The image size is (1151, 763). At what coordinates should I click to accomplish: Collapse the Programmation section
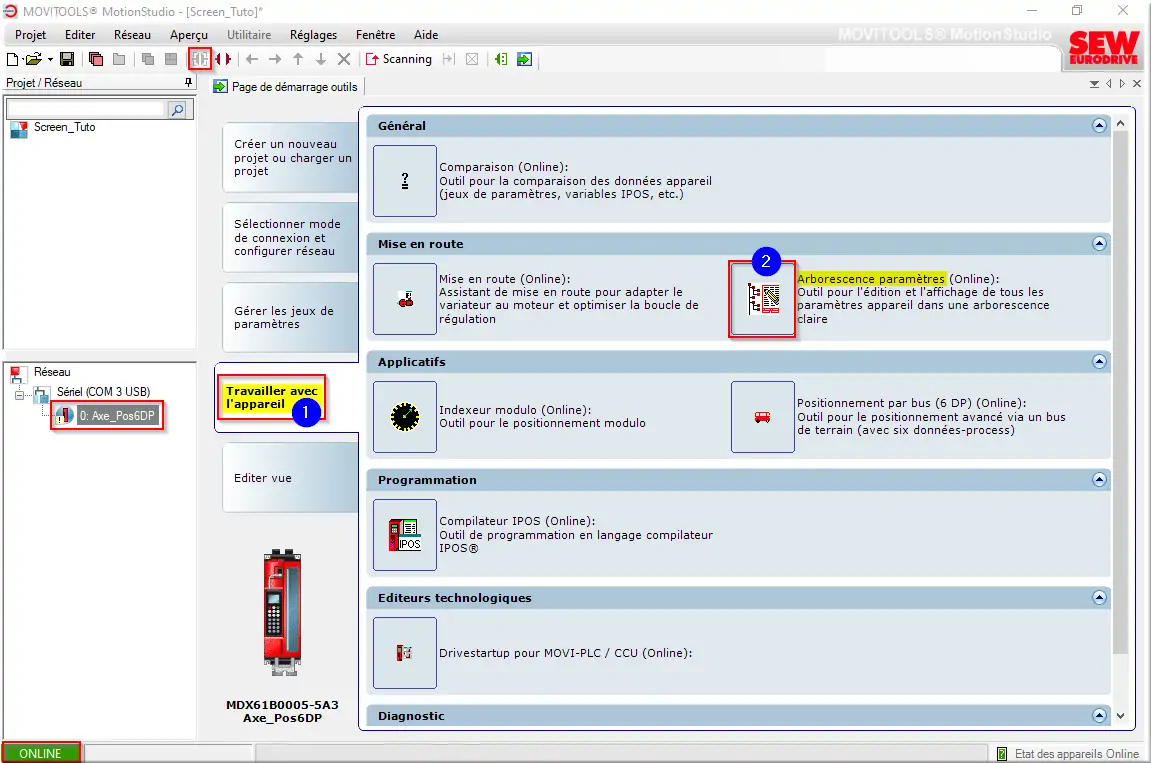pyautogui.click(x=1099, y=480)
